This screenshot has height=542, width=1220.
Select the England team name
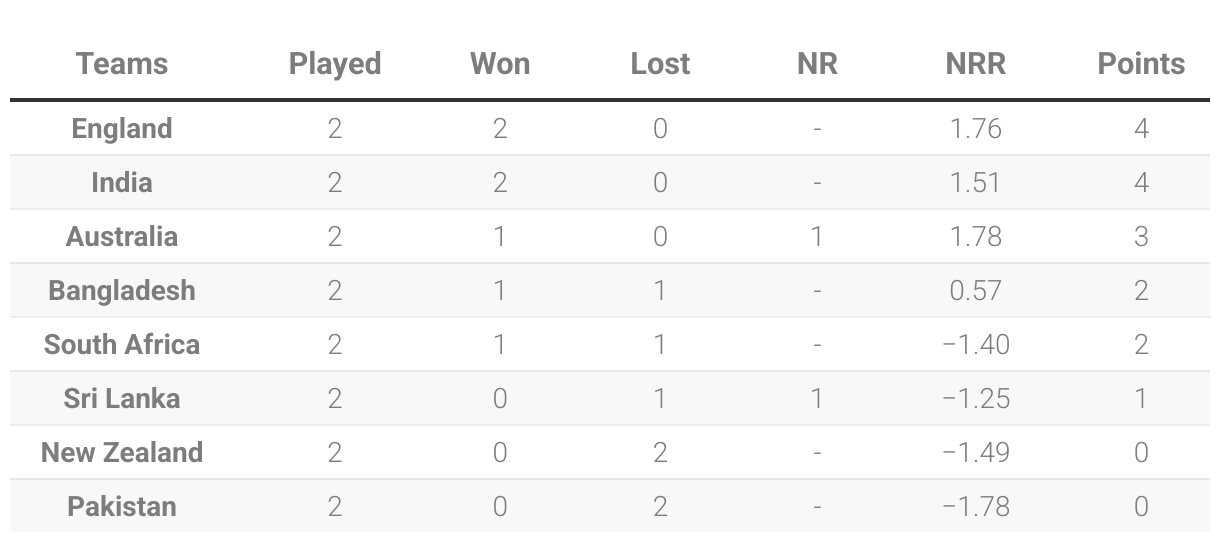click(x=122, y=129)
